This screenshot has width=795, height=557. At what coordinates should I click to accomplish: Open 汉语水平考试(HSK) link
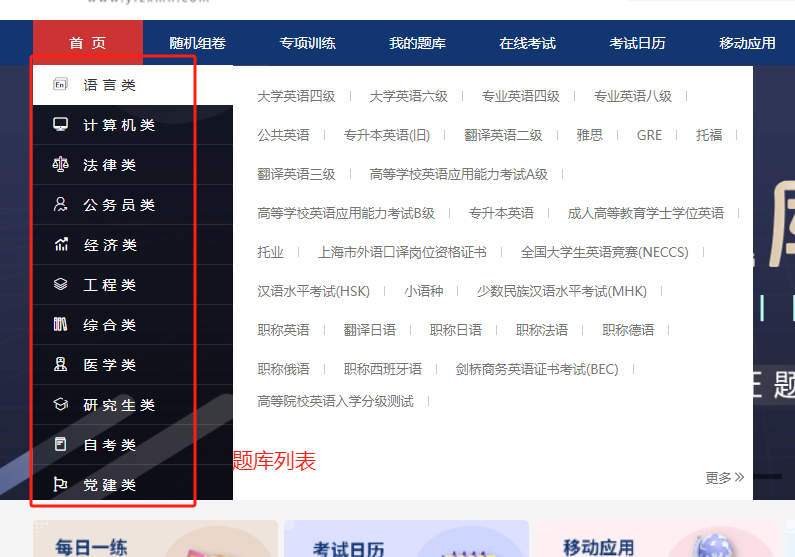tap(314, 291)
